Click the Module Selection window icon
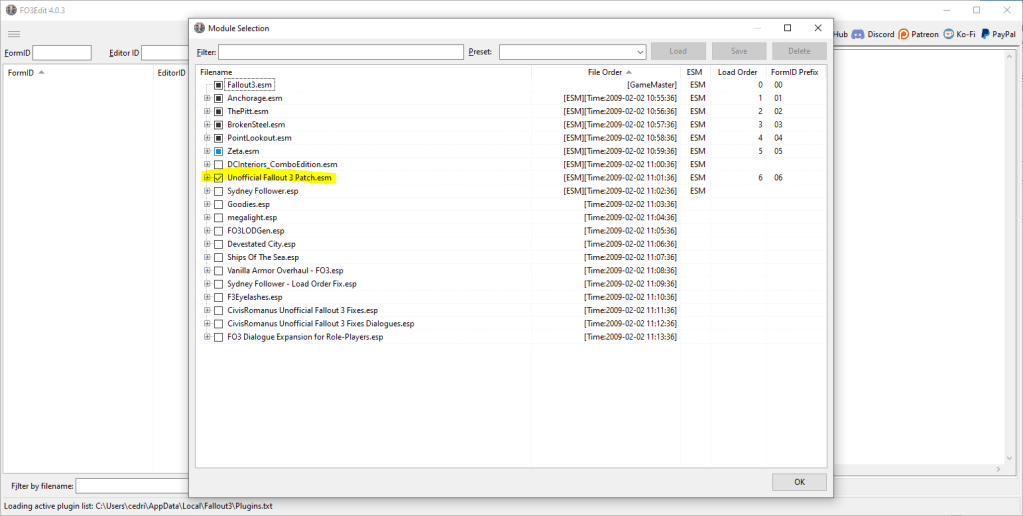1023x516 pixels. [199, 28]
